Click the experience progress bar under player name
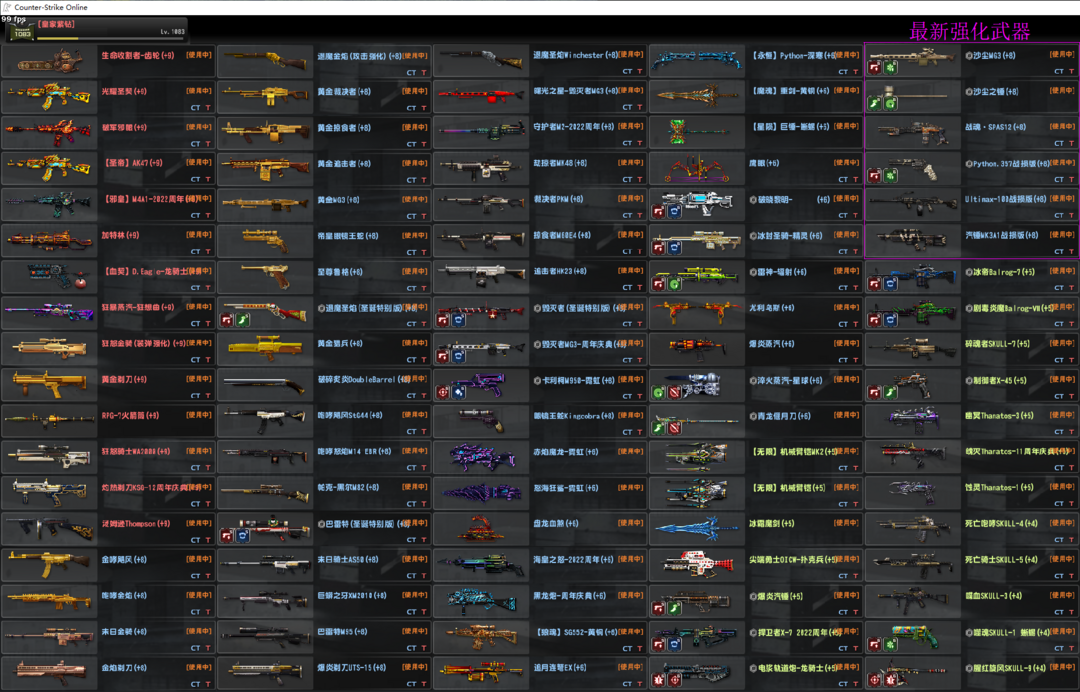 [x=111, y=39]
